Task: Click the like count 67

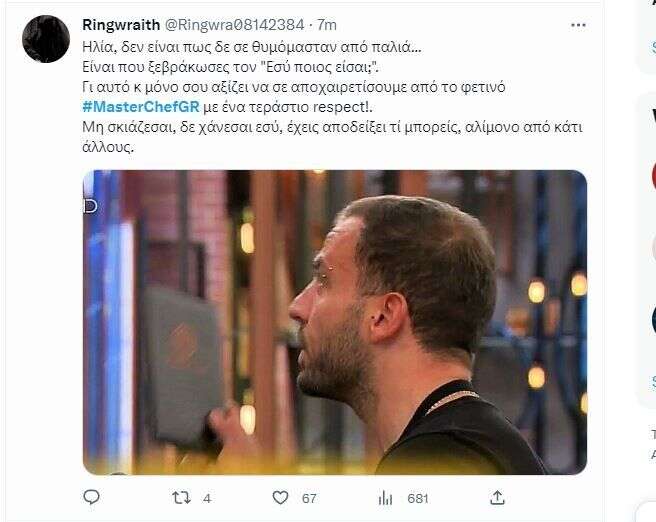Action: click(309, 498)
